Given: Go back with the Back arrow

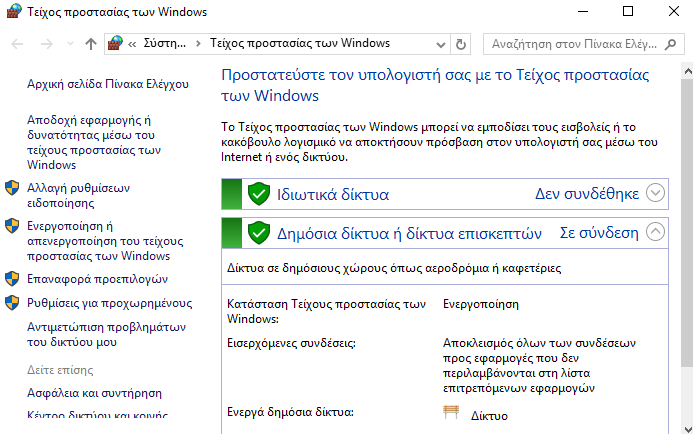Looking at the screenshot, I should 17,44.
